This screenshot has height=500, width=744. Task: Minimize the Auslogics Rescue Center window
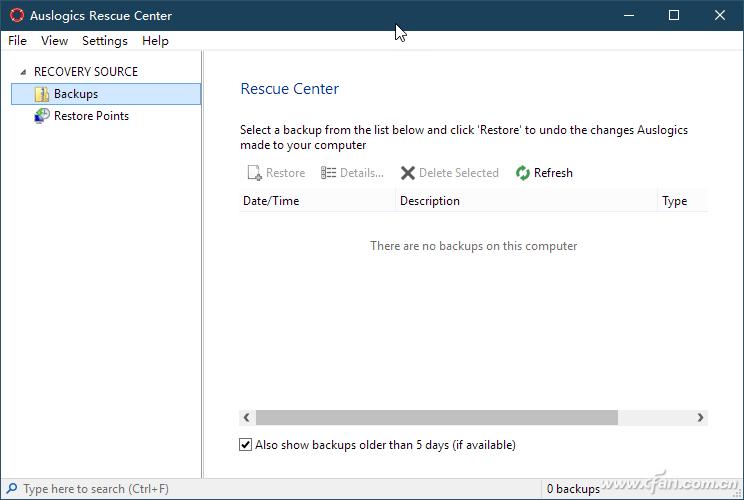click(629, 15)
